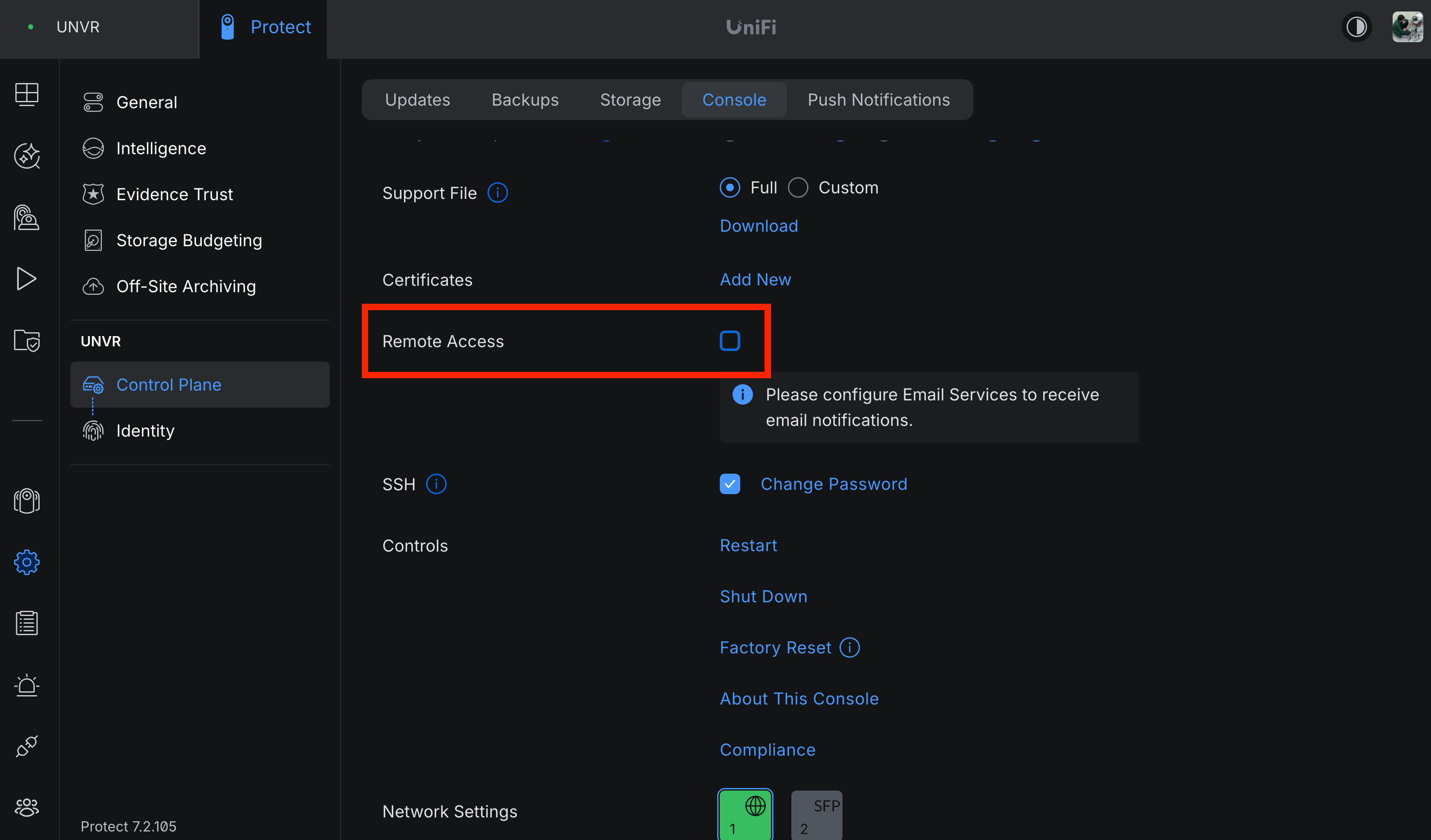The image size is (1431, 840).
Task: Open the Compliance link
Action: pos(767,750)
